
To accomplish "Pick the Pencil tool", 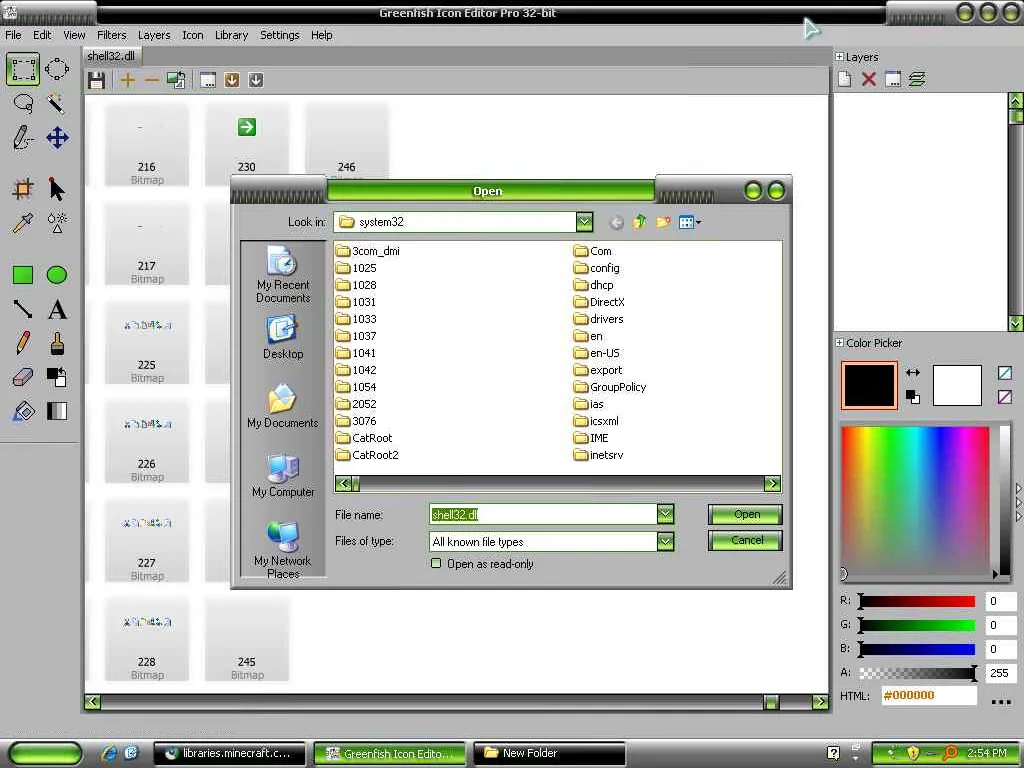I will [23, 343].
